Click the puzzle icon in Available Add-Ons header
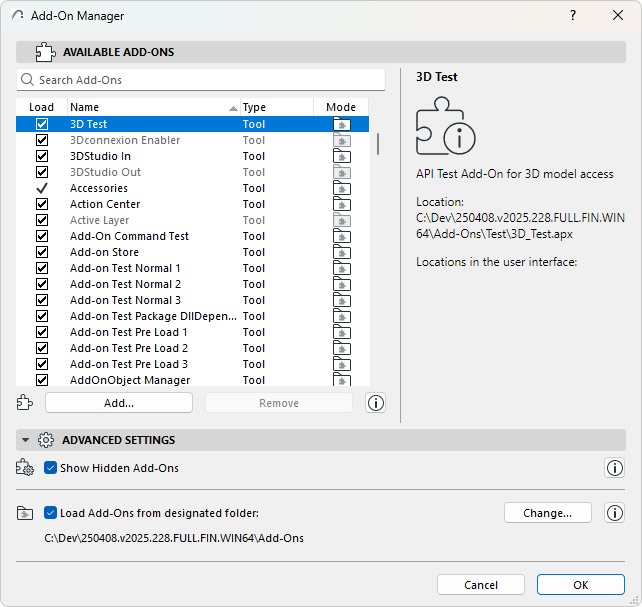Viewport: 642px width, 607px height. tap(45, 52)
